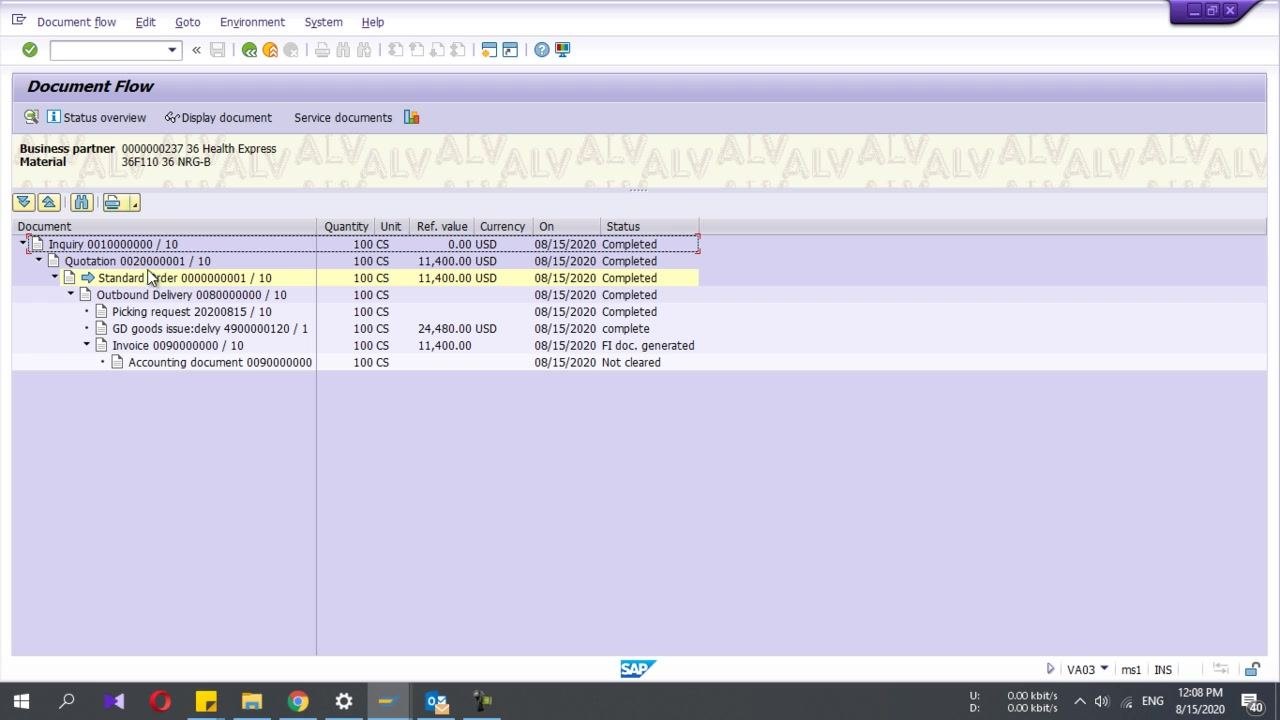Image resolution: width=1280 pixels, height=720 pixels.
Task: Collapse the Inquiry 0010000000 node
Action: [23, 243]
